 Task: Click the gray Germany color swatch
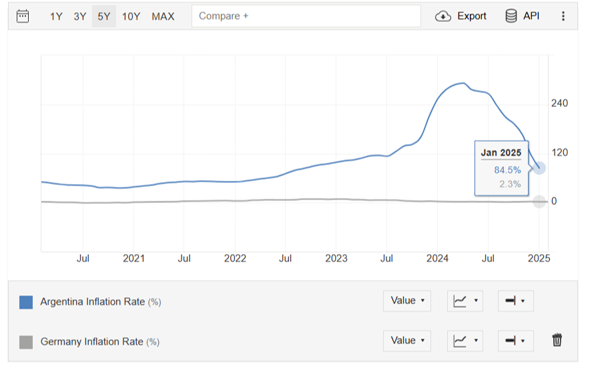[26, 342]
